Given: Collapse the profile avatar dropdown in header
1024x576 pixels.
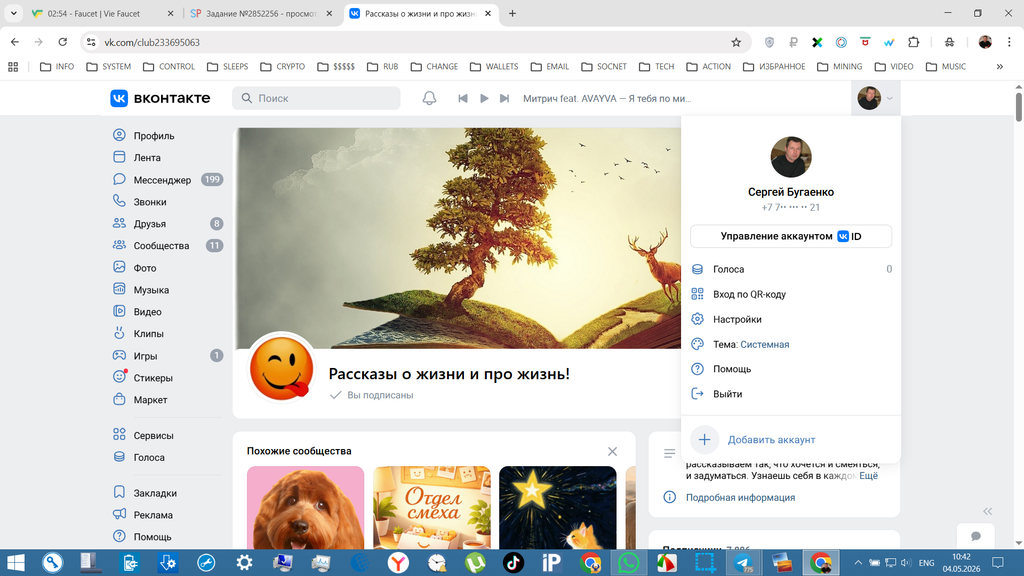Looking at the screenshot, I should 875,98.
